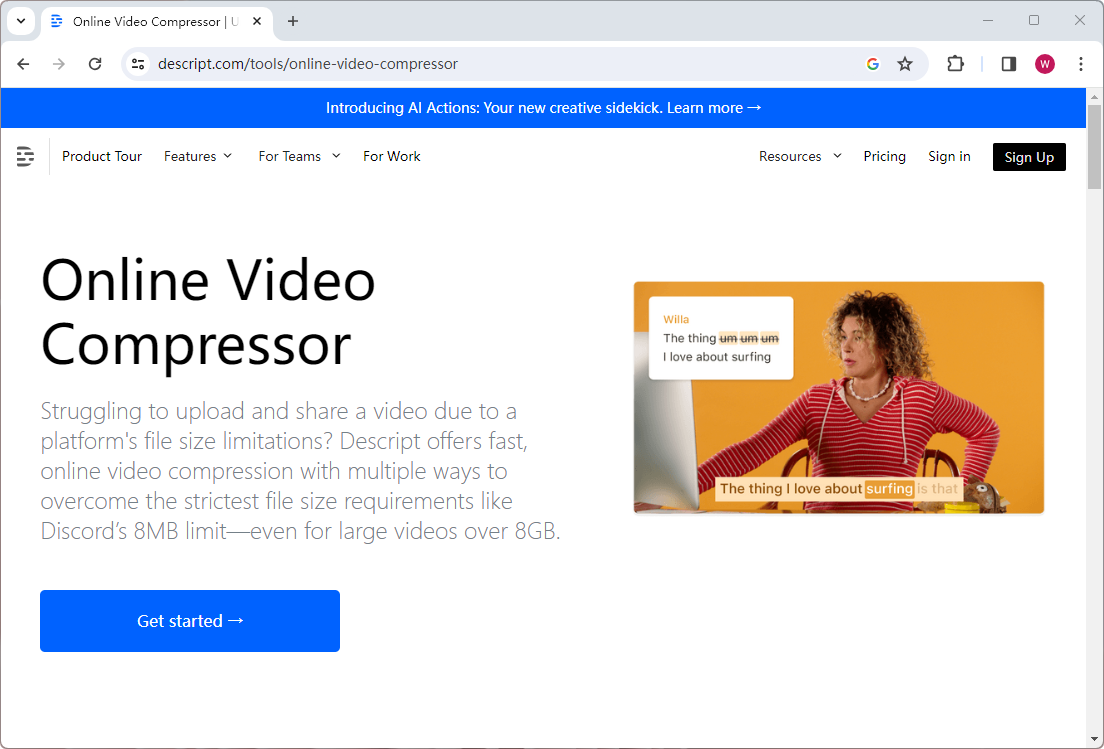Image resolution: width=1104 pixels, height=749 pixels.
Task: Open the Chrome three-dot menu
Action: tap(1081, 64)
